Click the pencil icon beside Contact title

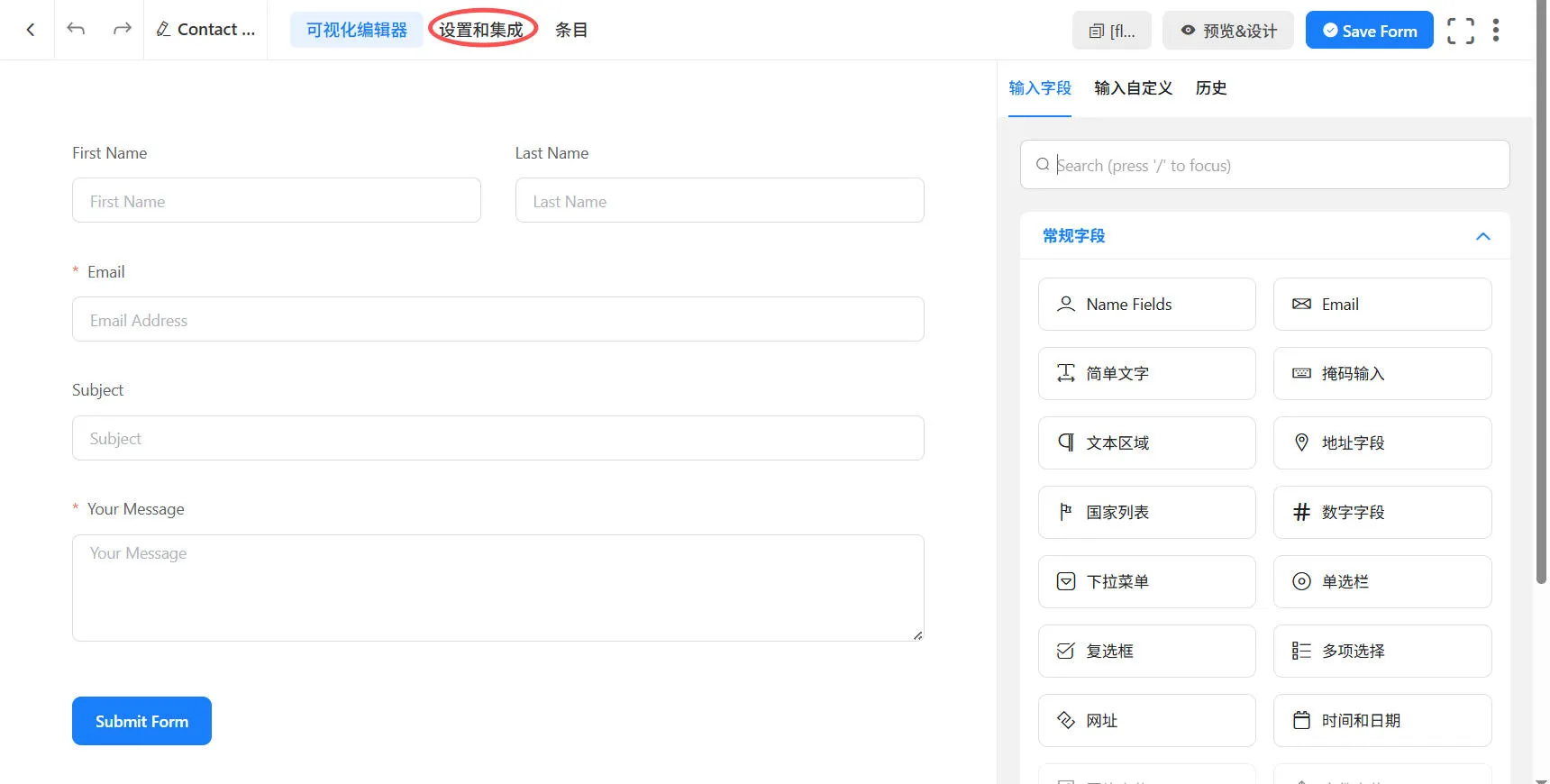pos(163,30)
